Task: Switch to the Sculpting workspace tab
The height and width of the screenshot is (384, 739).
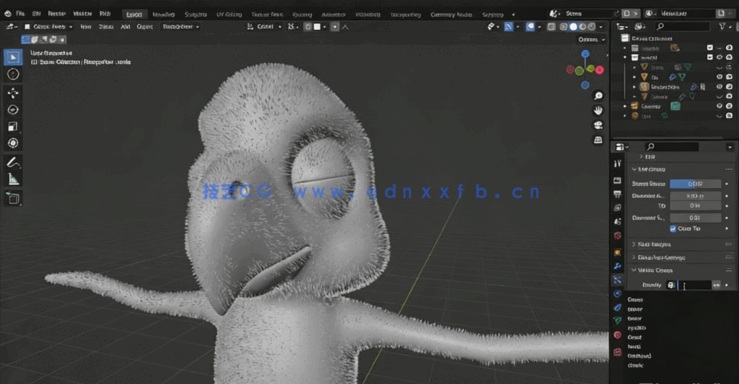Action: 195,15
